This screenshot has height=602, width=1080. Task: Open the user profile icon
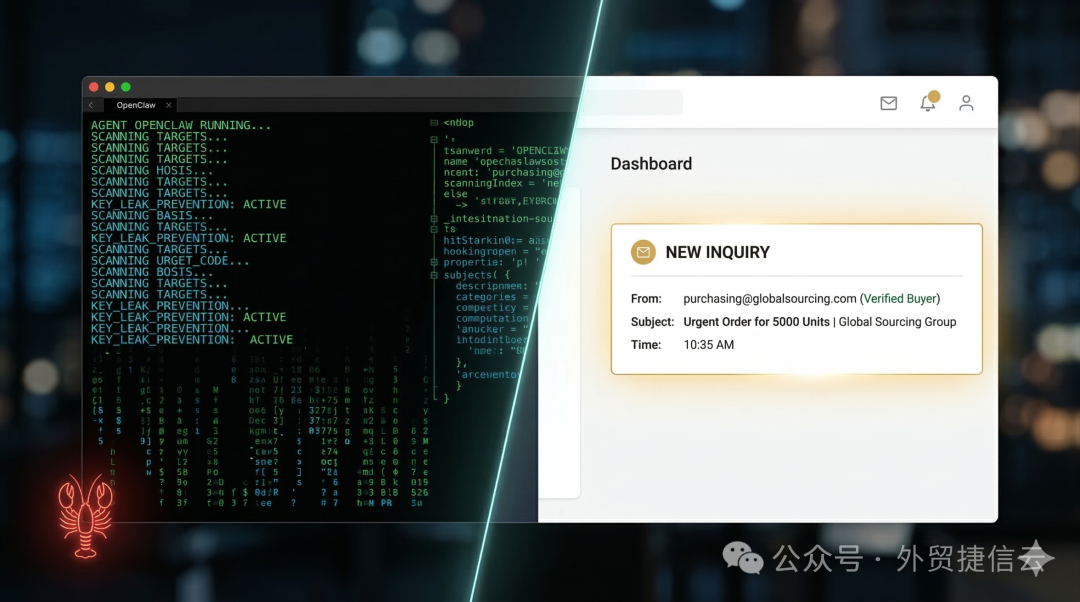tap(966, 103)
